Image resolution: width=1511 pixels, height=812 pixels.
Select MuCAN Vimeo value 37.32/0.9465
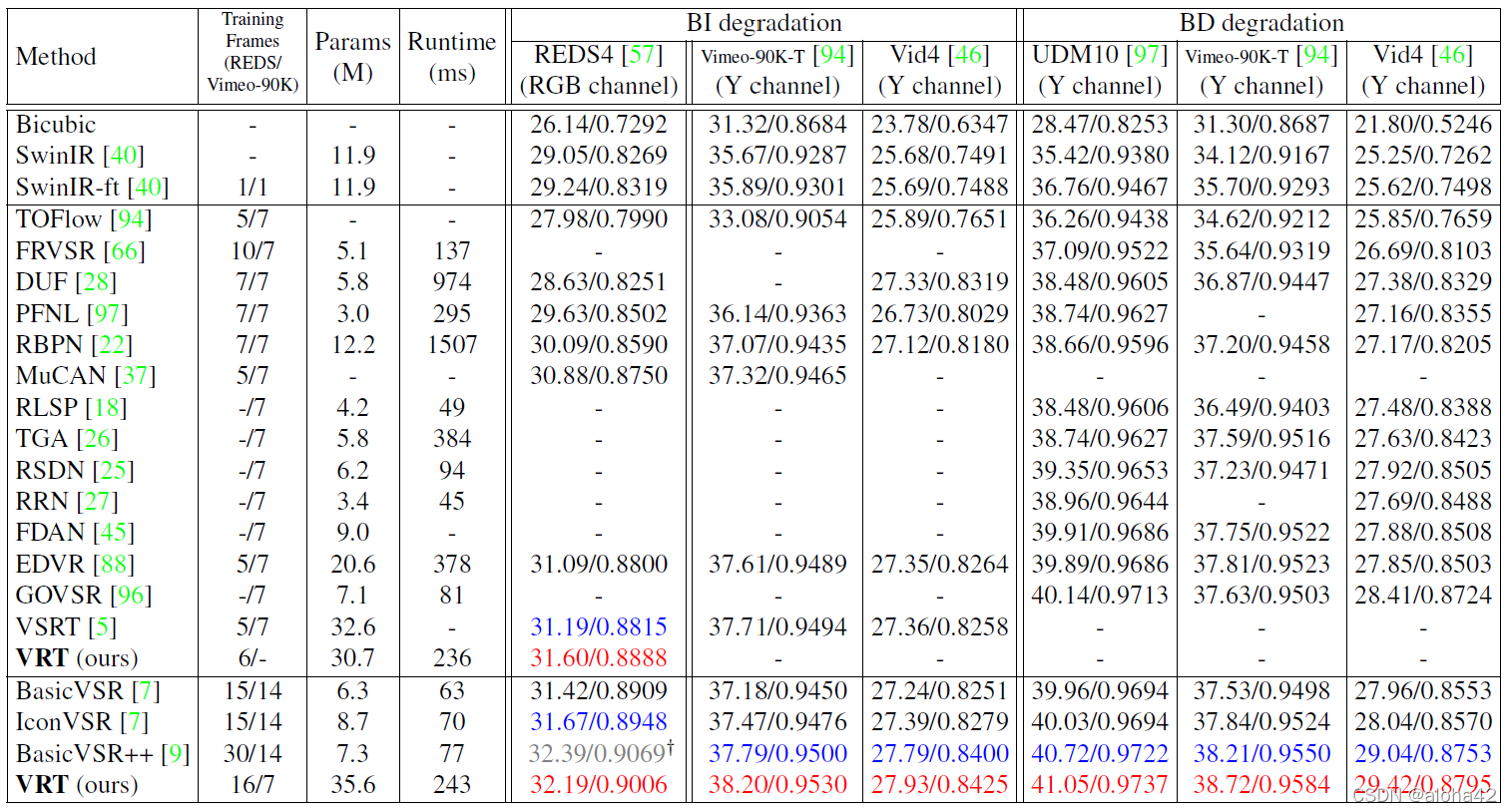(x=777, y=376)
